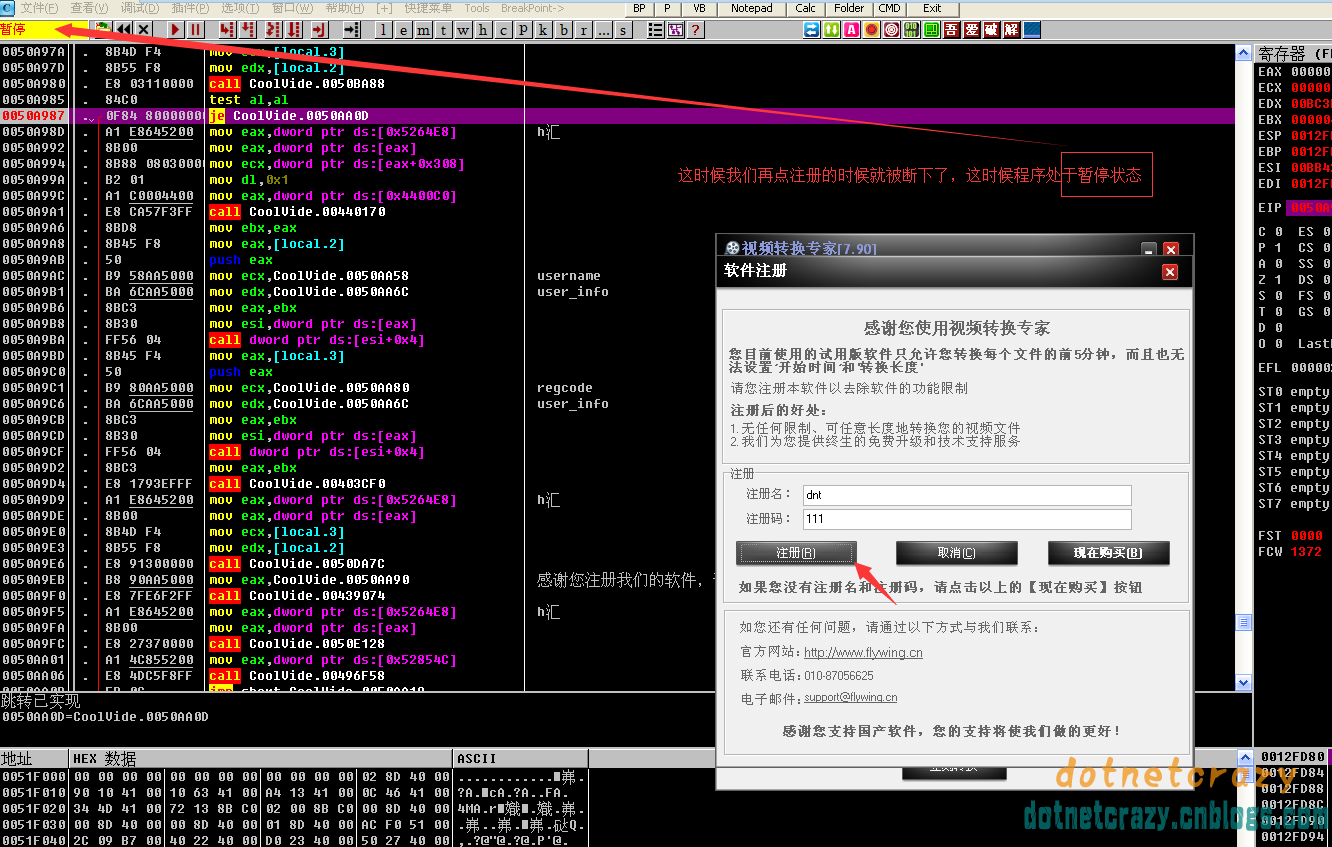The height and width of the screenshot is (847, 1332).
Task: Click the 注册码 input field
Action: pyautogui.click(x=967, y=519)
